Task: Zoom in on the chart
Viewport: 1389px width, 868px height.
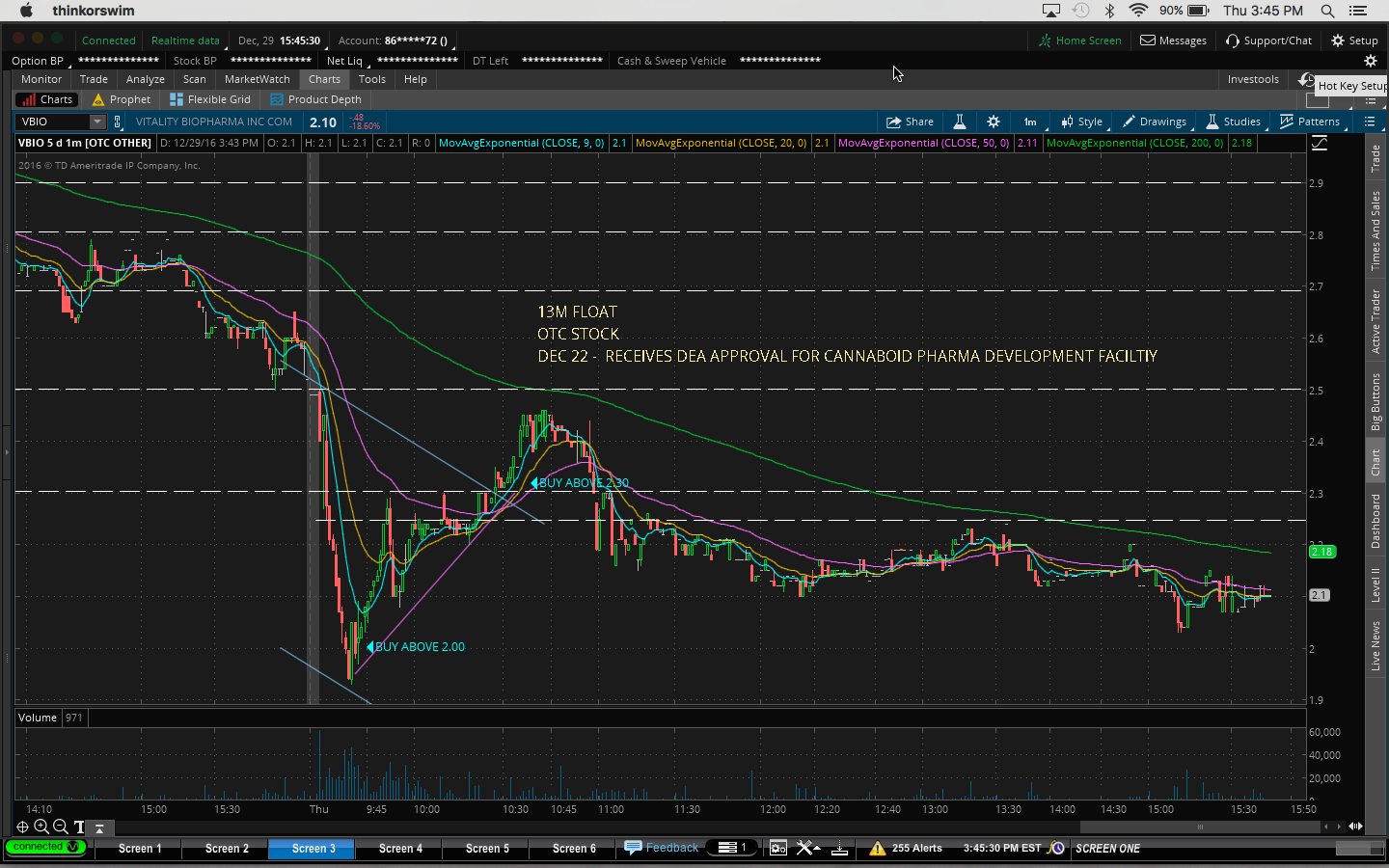Action: (x=41, y=827)
